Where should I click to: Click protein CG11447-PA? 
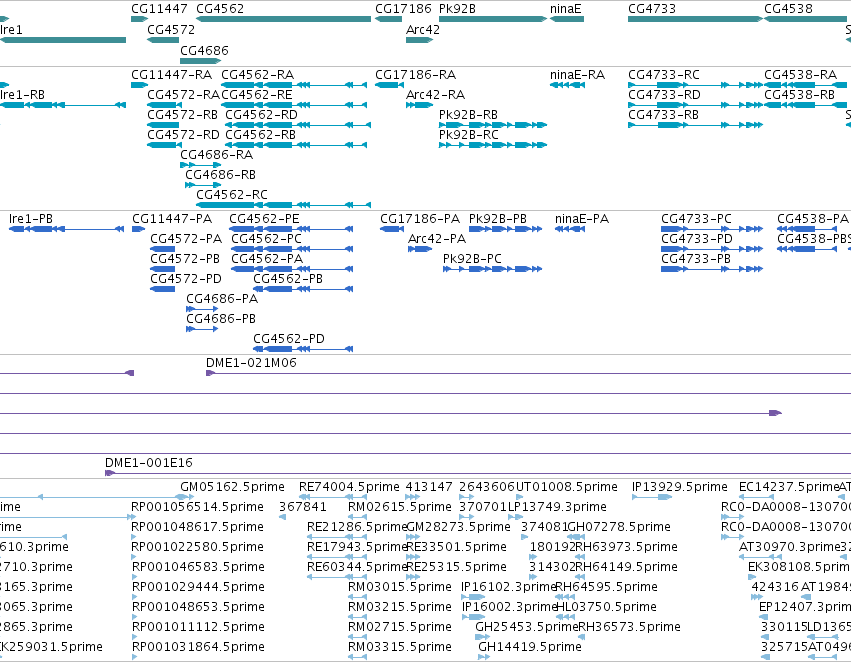click(172, 219)
